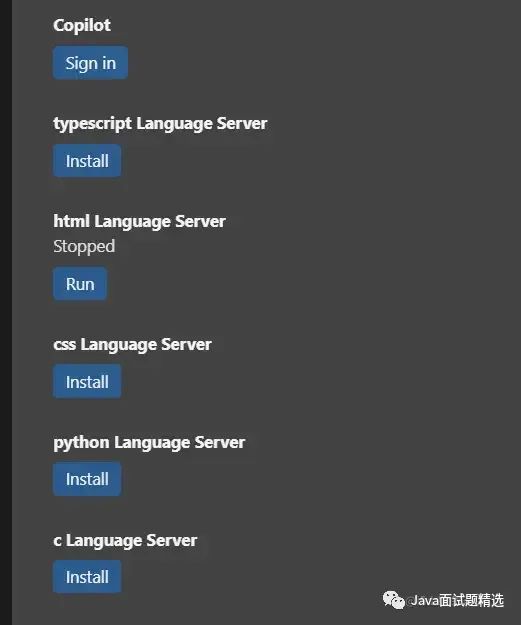Select the css Language Server heading

point(132,344)
